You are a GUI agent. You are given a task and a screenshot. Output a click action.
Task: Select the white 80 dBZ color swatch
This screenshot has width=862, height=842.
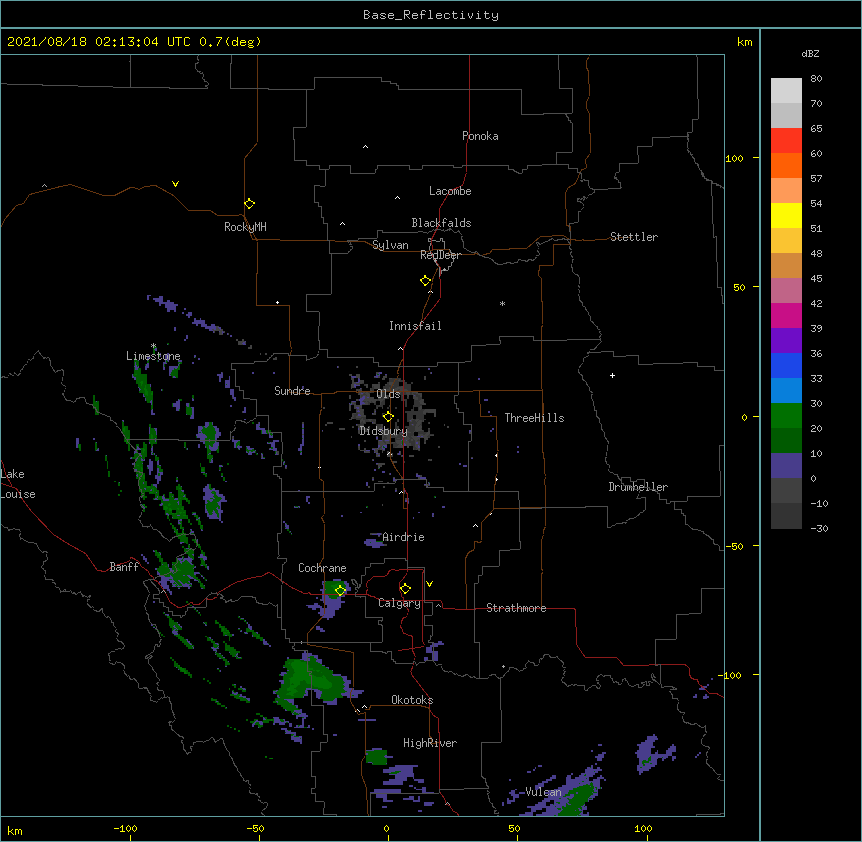point(786,91)
